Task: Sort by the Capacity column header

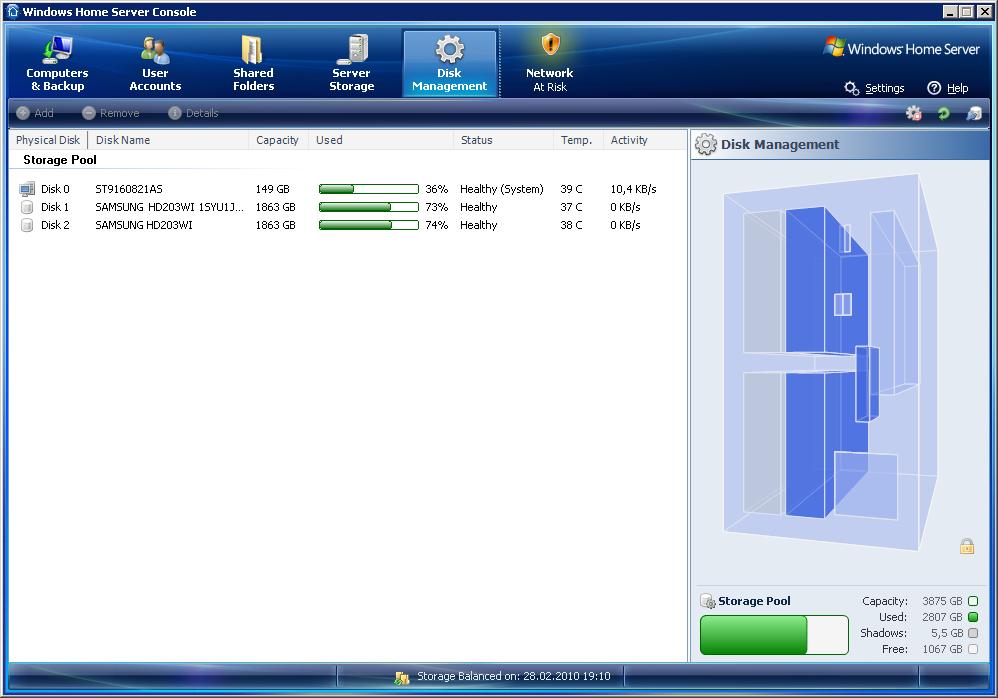Action: coord(278,140)
